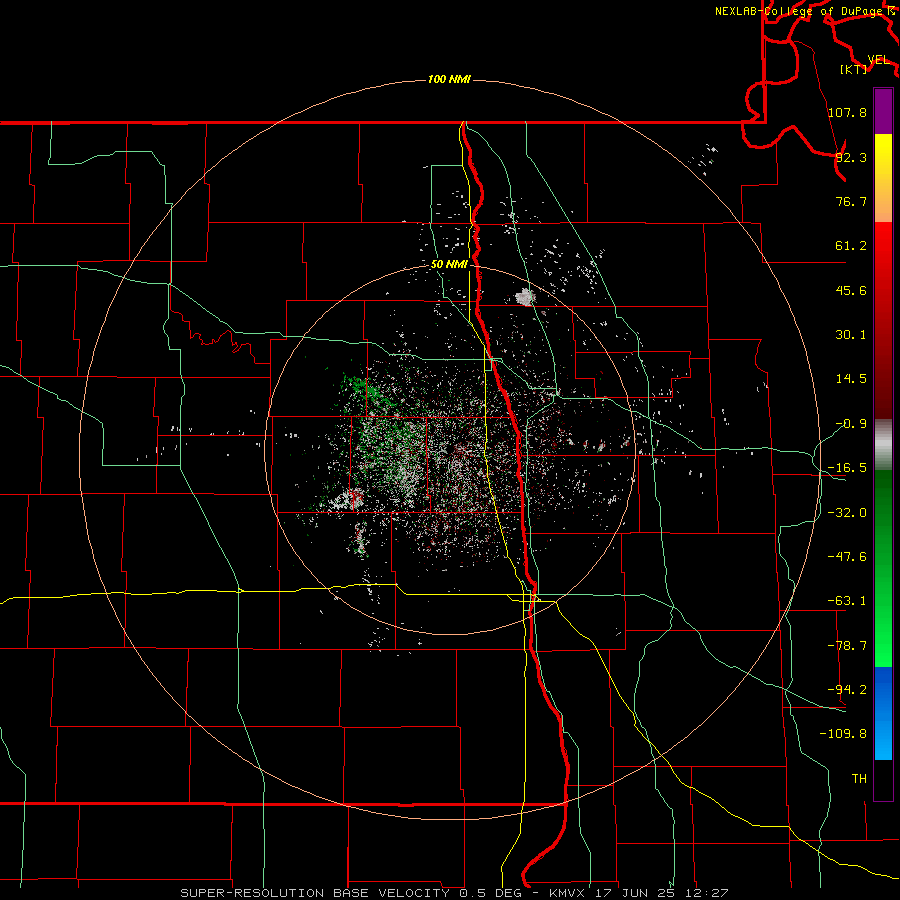This screenshot has width=900, height=900.
Task: Click the 14.5 velocity scale value
Action: point(851,379)
